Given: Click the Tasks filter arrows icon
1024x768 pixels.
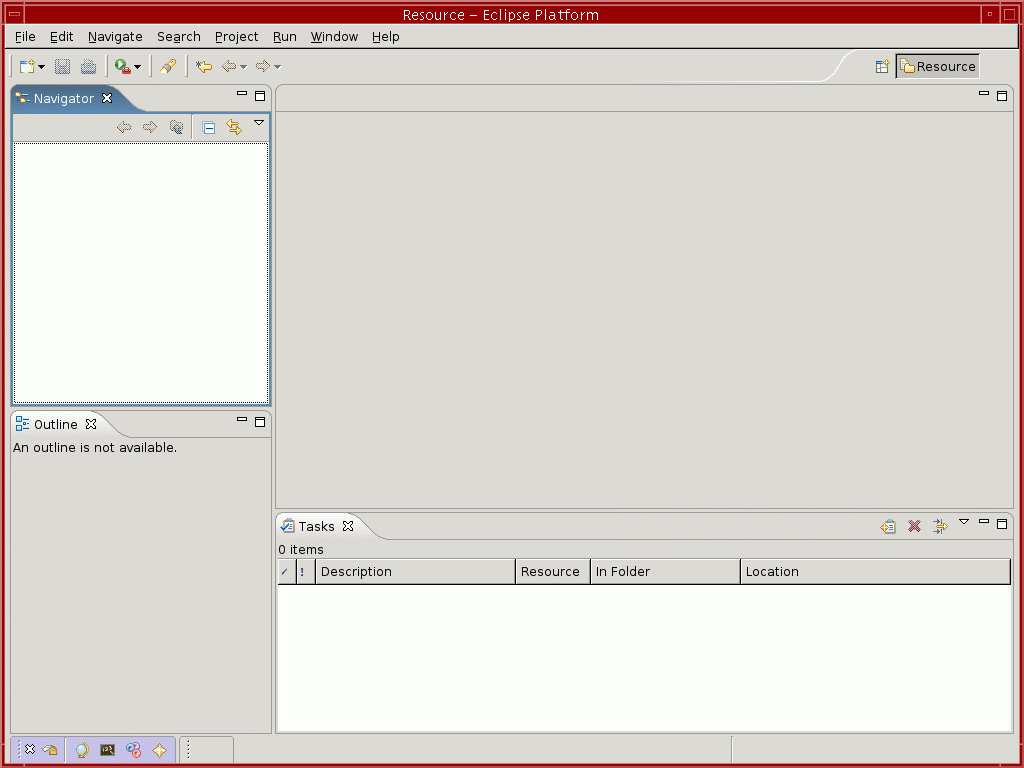Looking at the screenshot, I should [x=940, y=526].
